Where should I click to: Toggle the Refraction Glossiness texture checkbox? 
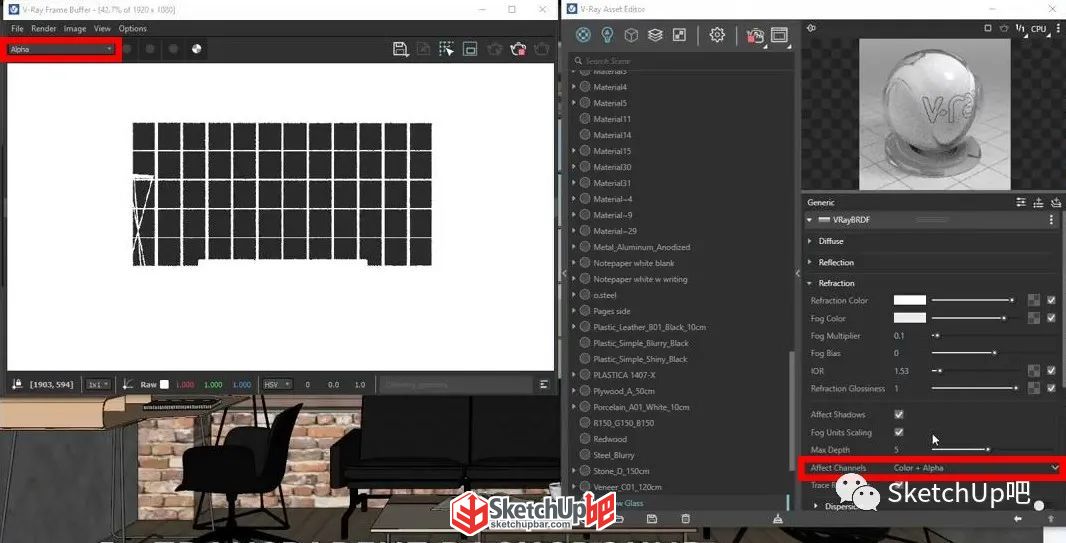tap(1052, 388)
